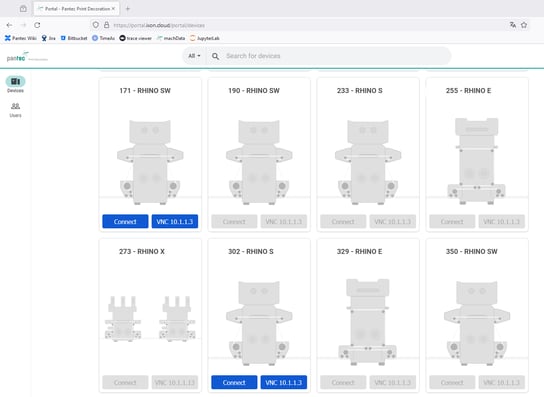
Task: Open the JupyterLab bookmark
Action: coord(205,38)
